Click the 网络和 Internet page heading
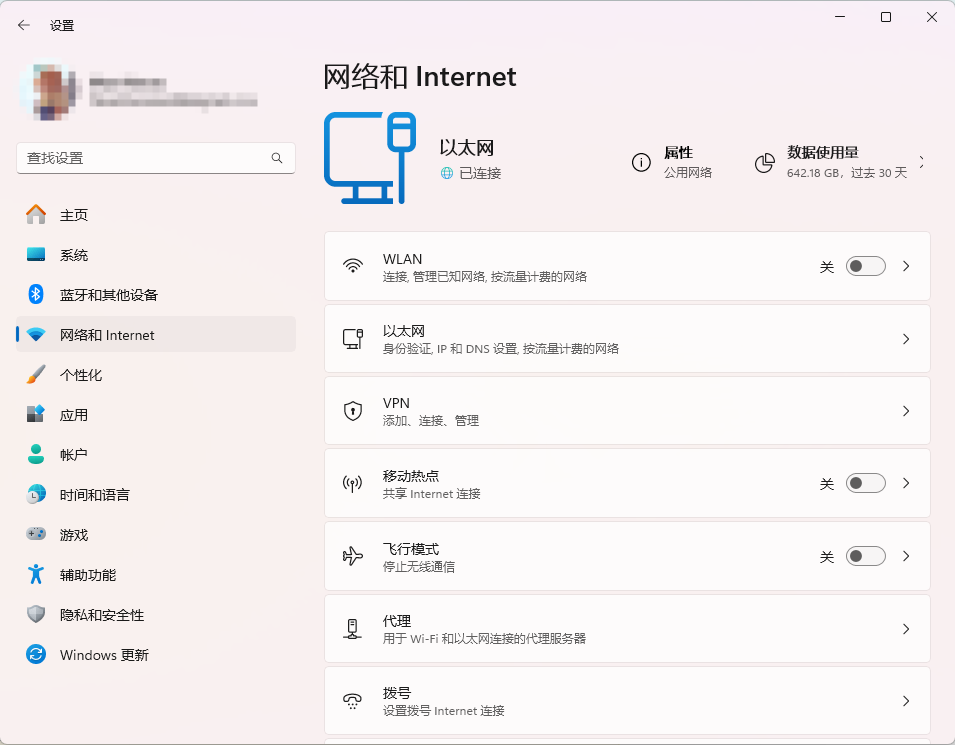The width and height of the screenshot is (955, 745). [420, 77]
